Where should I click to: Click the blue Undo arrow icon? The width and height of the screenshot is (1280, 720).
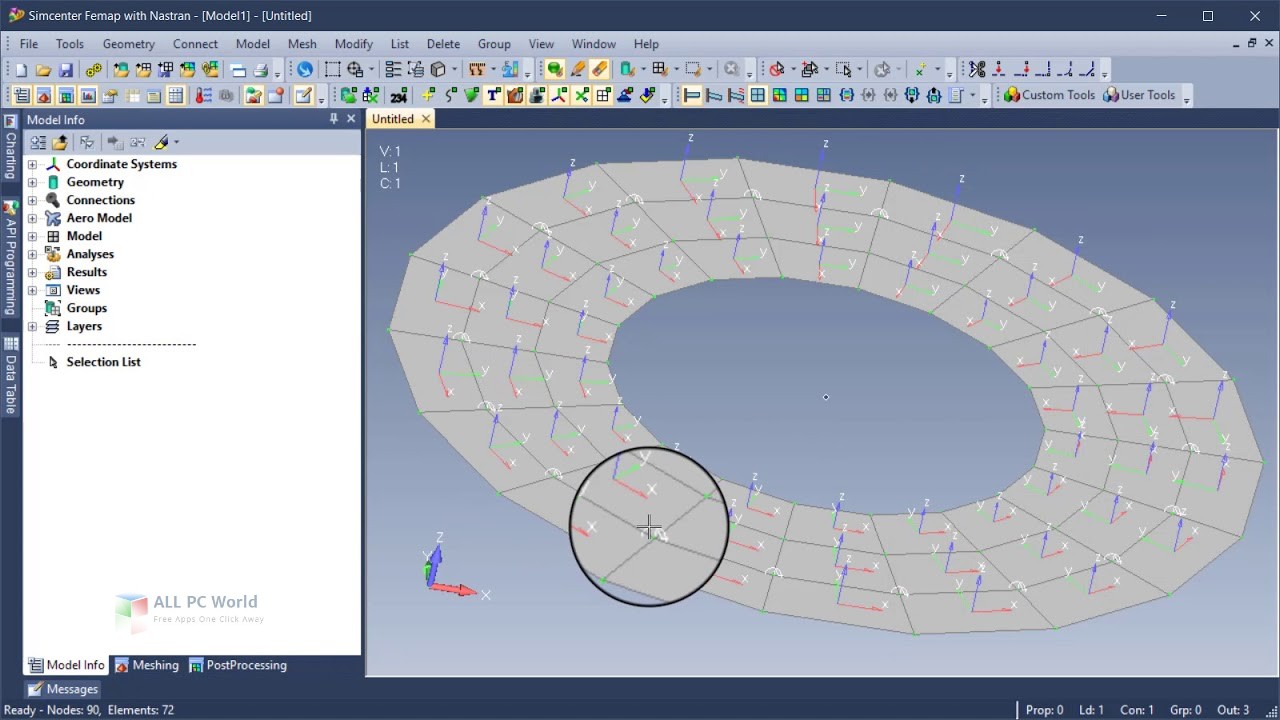pos(305,69)
